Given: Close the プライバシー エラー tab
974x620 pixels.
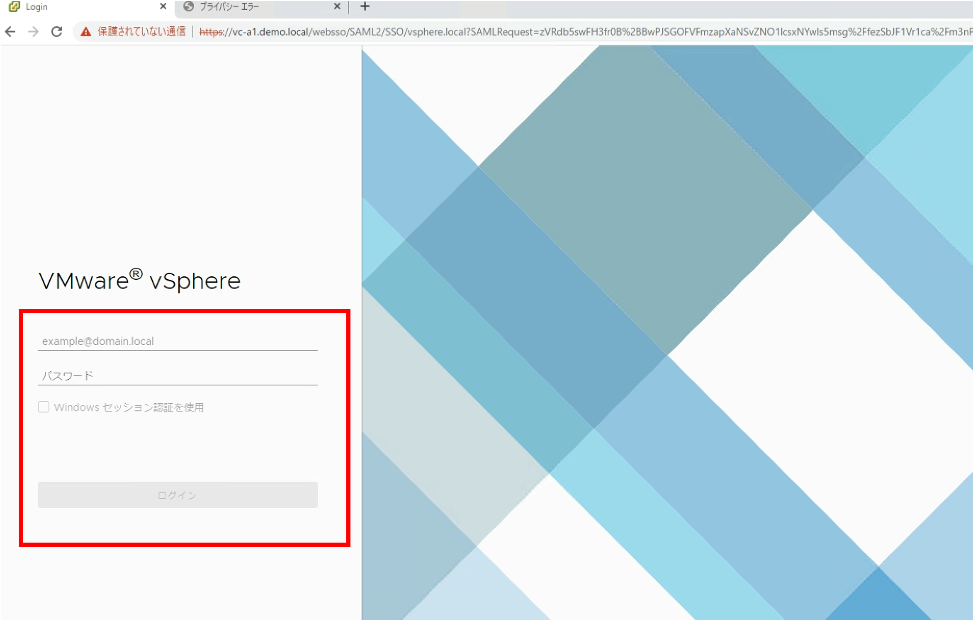Looking at the screenshot, I should [x=337, y=7].
